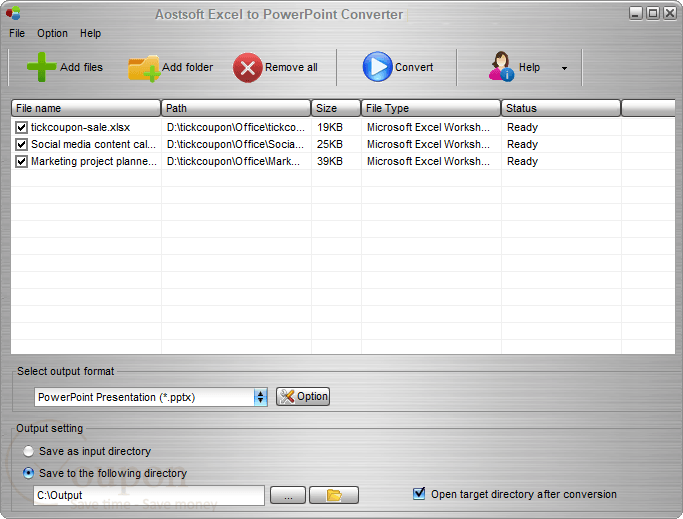Sort by the File Type column header
The width and height of the screenshot is (683, 519).
431,108
